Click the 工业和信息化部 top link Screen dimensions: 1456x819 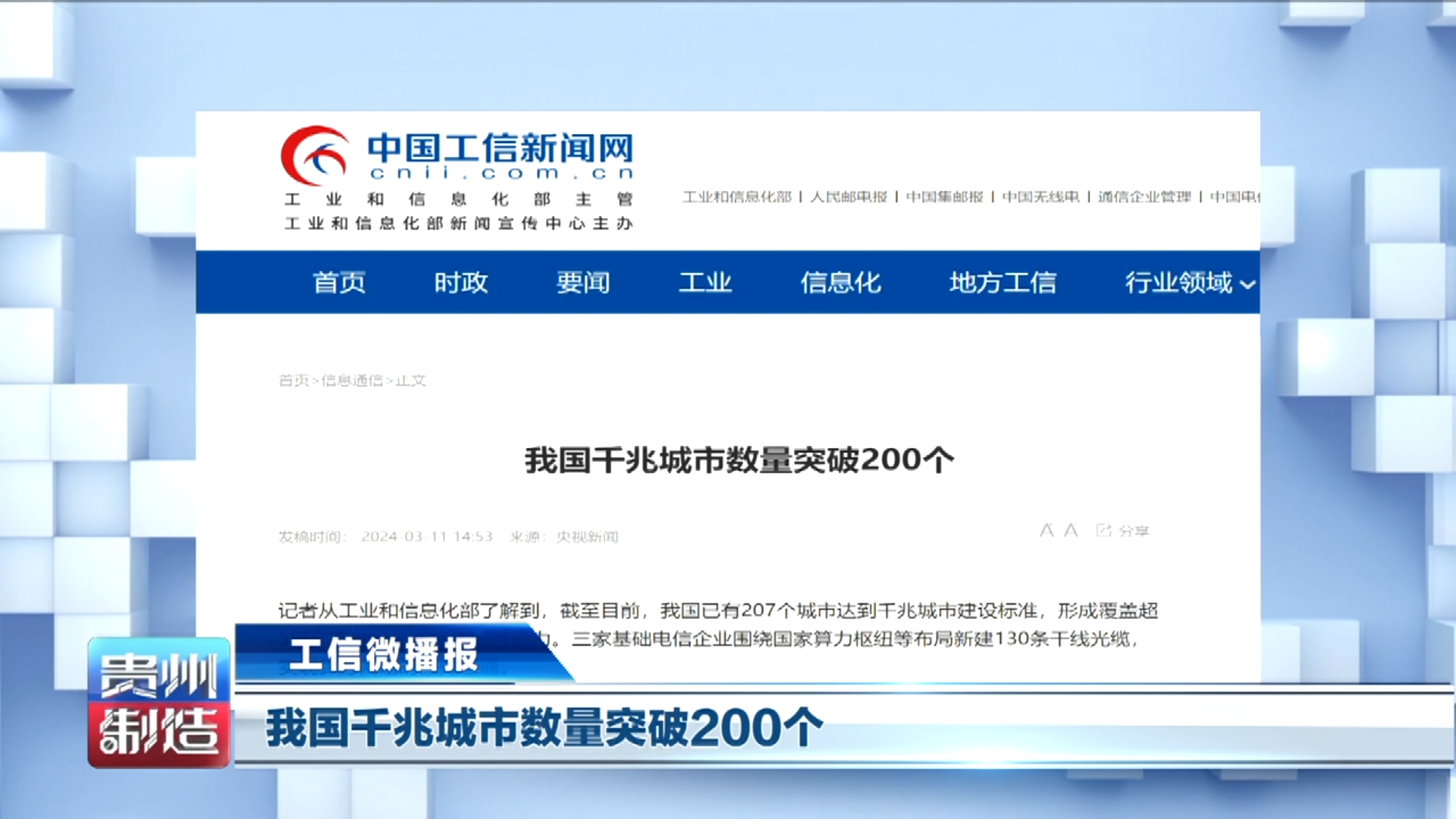[x=736, y=197]
